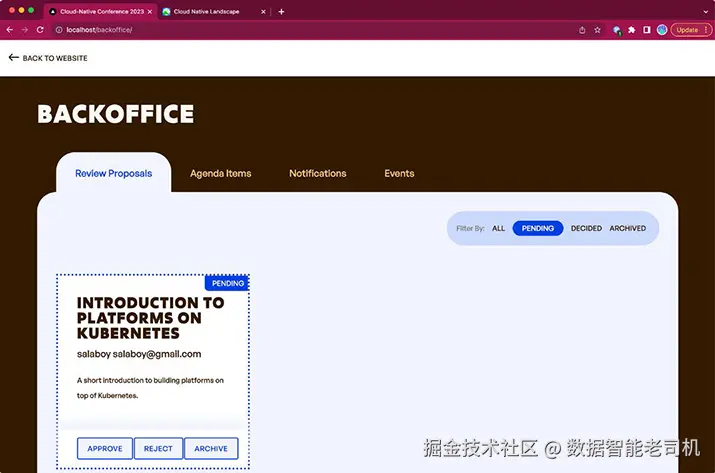Click the share page icon

[x=582, y=30]
